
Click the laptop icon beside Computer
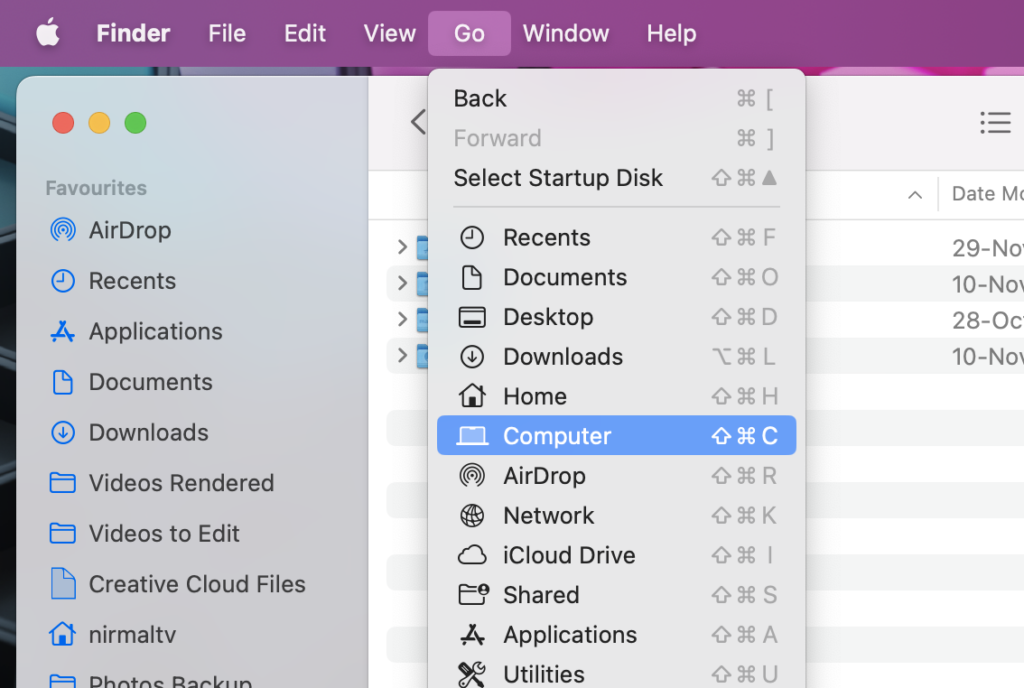pos(472,435)
